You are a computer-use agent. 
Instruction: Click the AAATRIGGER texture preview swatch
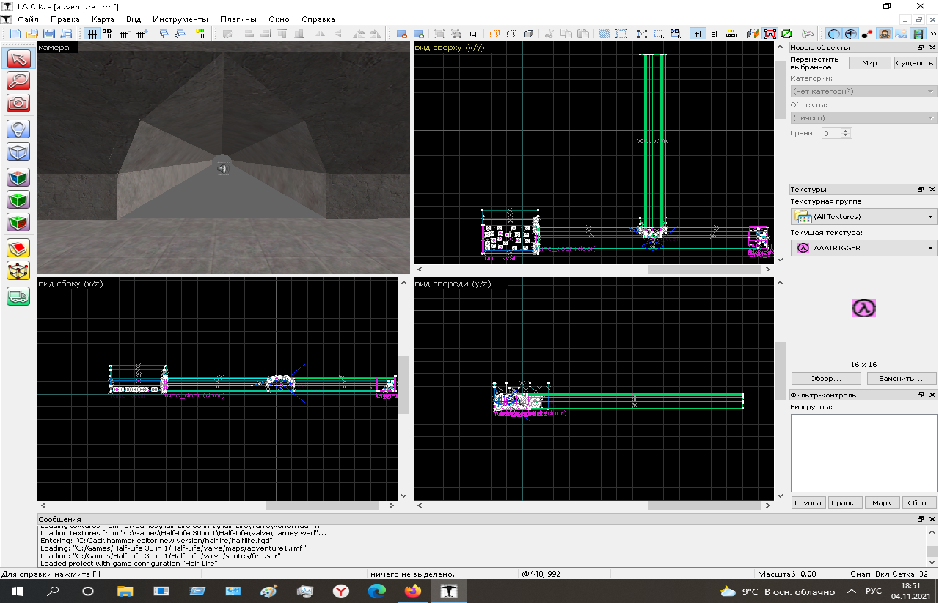[863, 308]
